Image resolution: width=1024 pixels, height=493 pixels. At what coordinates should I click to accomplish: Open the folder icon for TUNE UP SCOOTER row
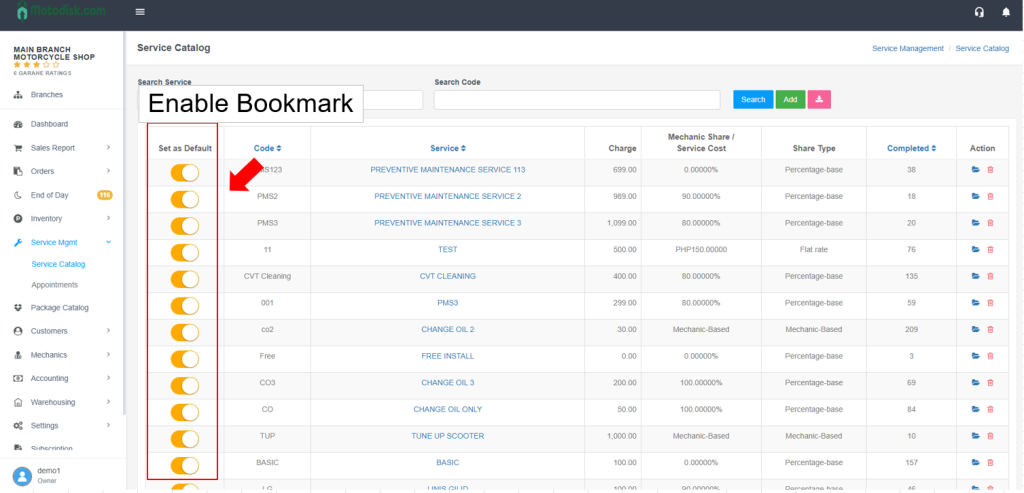(976, 436)
